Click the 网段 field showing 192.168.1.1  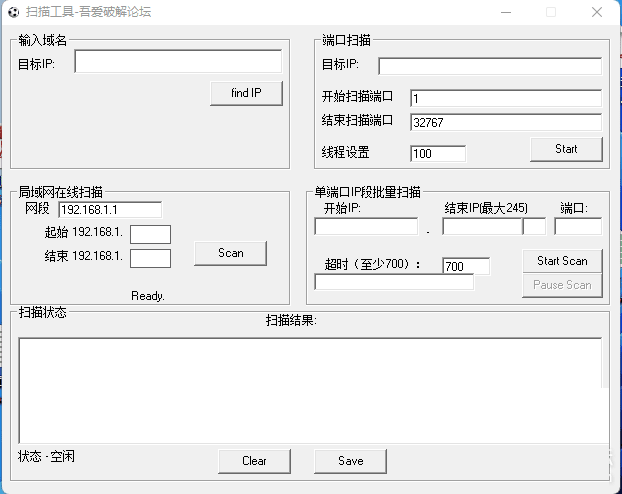pyautogui.click(x=110, y=210)
